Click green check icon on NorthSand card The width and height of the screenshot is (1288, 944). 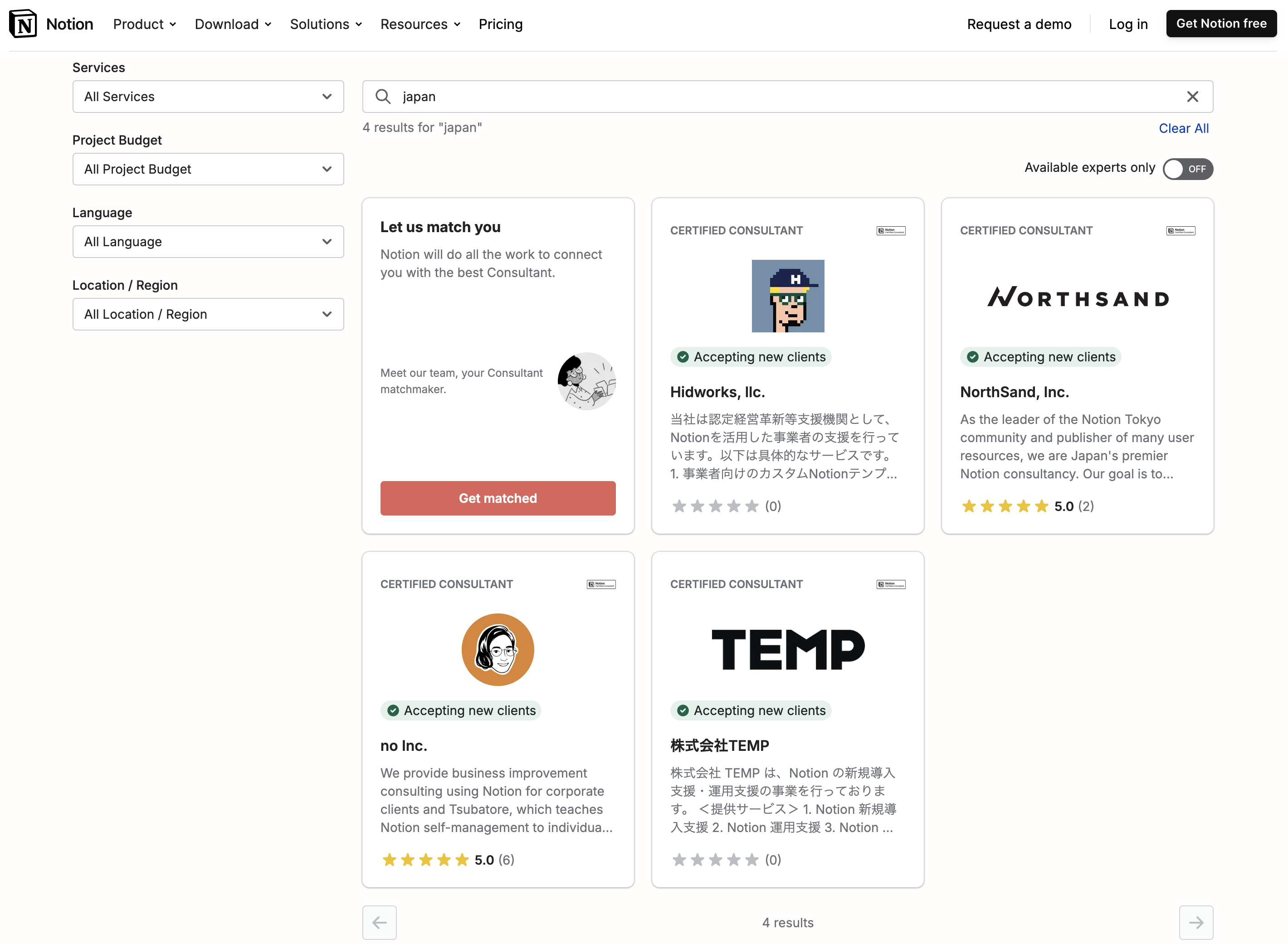972,357
